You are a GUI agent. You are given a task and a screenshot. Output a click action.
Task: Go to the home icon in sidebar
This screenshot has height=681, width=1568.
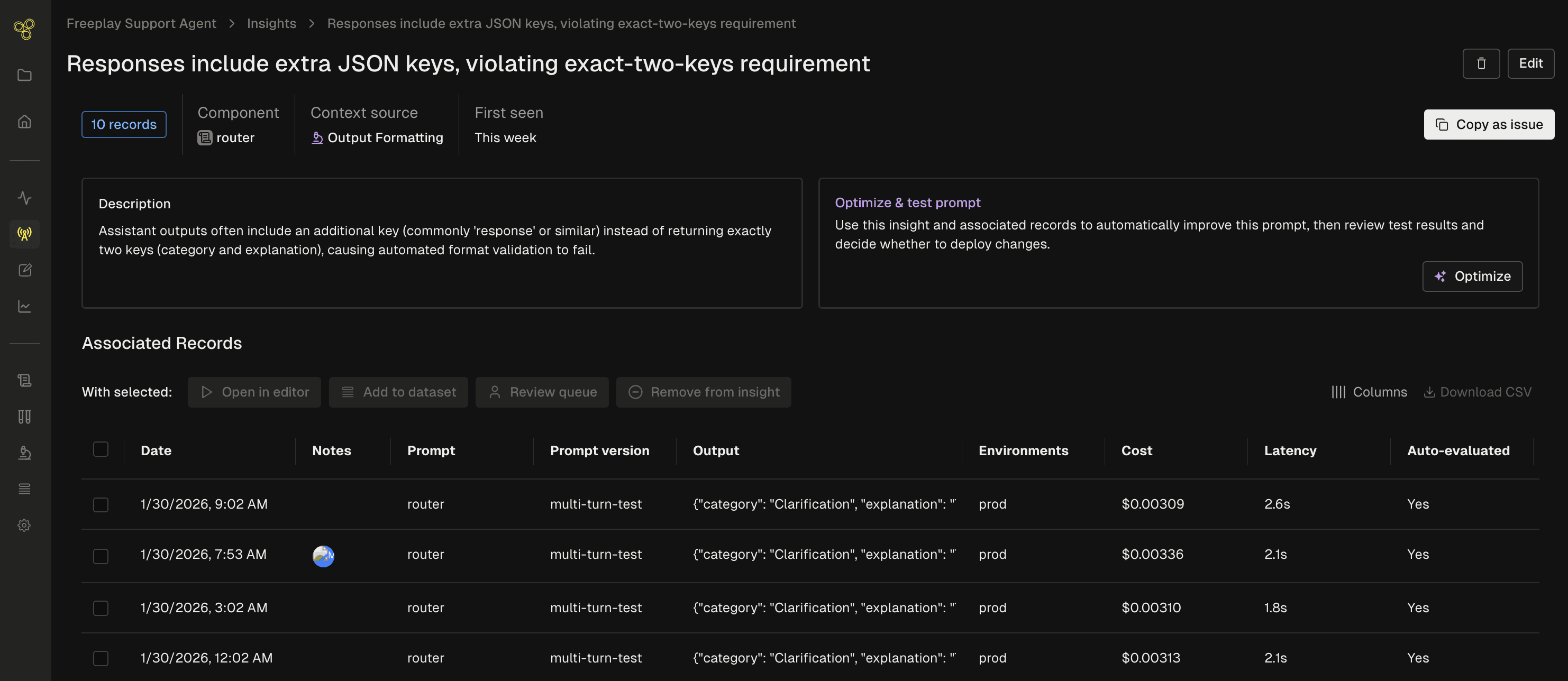24,122
